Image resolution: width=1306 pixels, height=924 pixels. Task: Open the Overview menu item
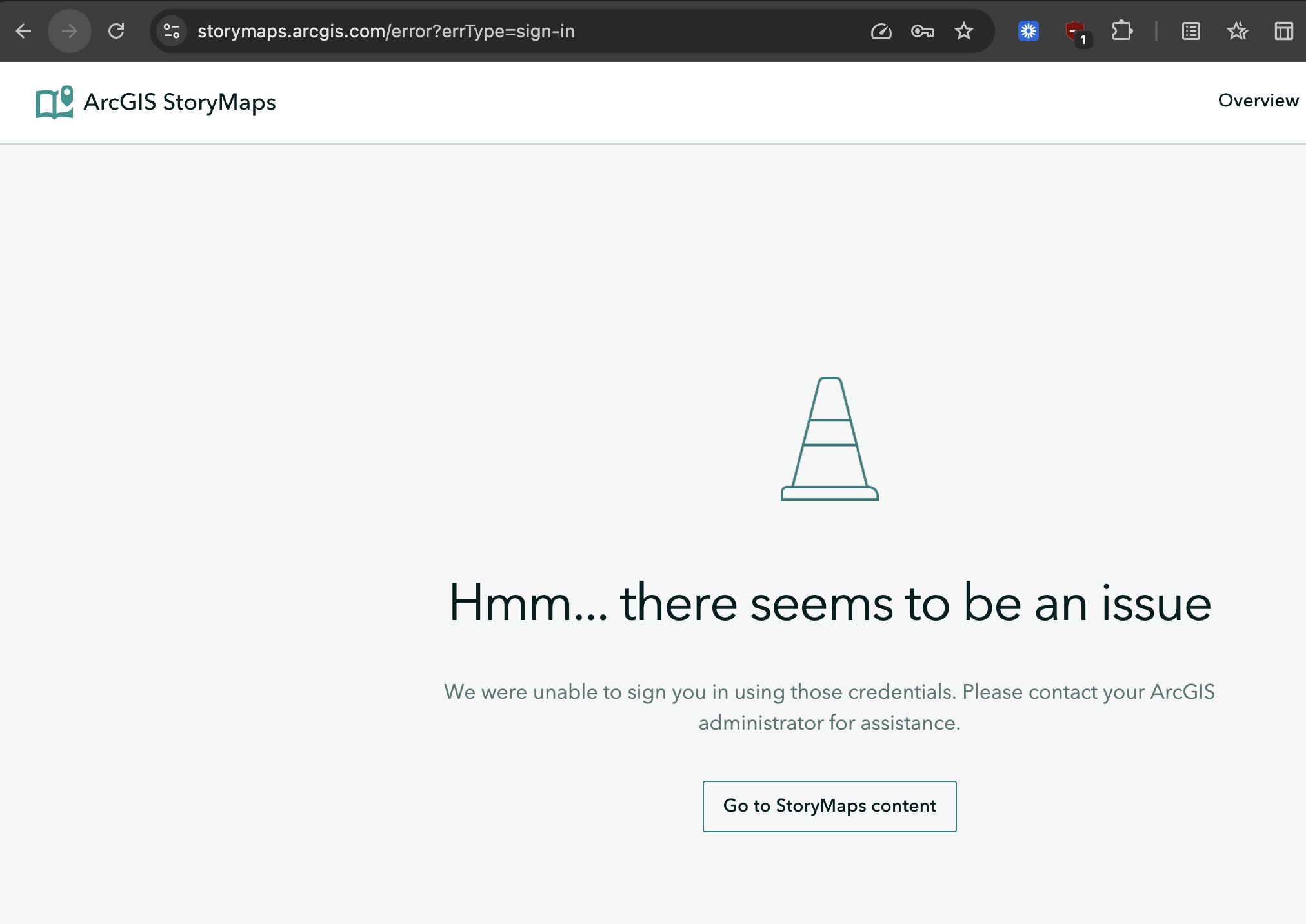tap(1258, 101)
